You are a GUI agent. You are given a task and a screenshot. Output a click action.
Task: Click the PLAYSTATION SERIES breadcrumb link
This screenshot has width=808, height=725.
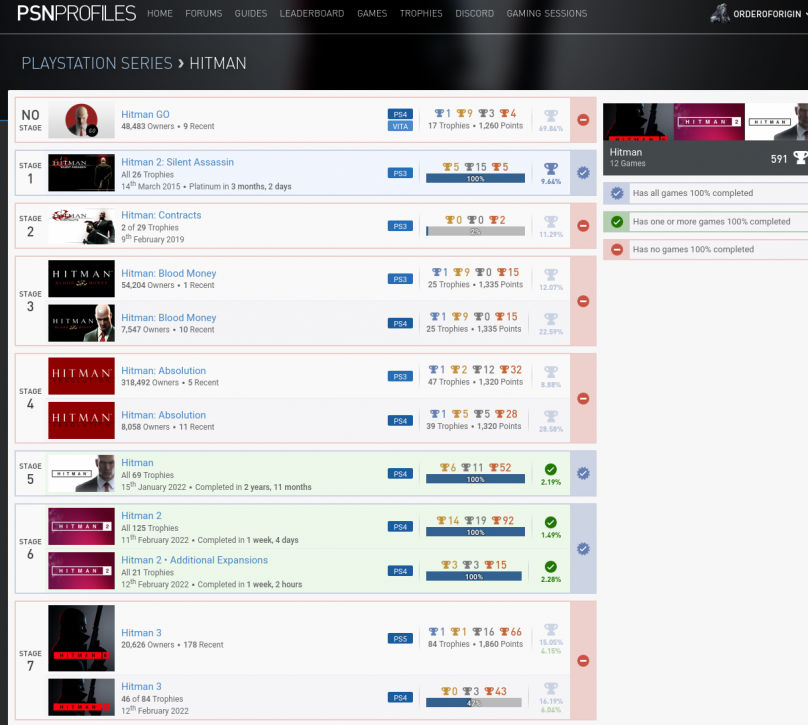96,63
